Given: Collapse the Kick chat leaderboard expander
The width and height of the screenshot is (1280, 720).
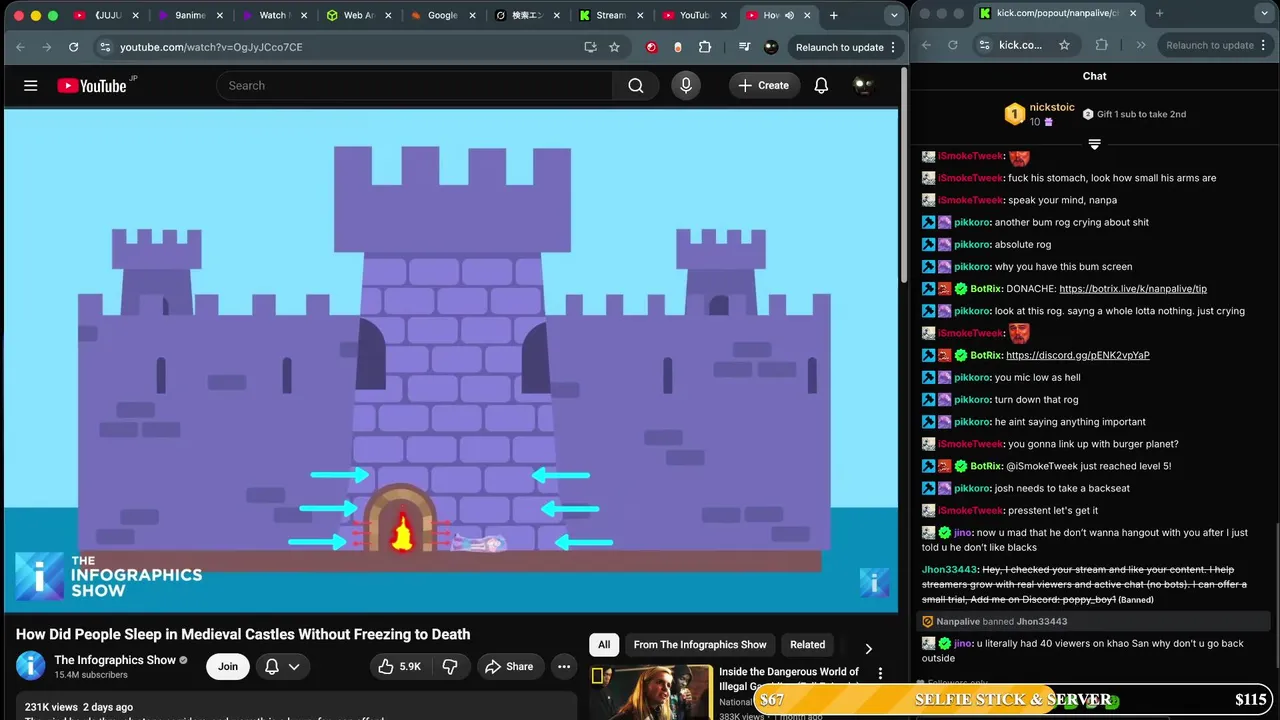Looking at the screenshot, I should tap(1094, 145).
